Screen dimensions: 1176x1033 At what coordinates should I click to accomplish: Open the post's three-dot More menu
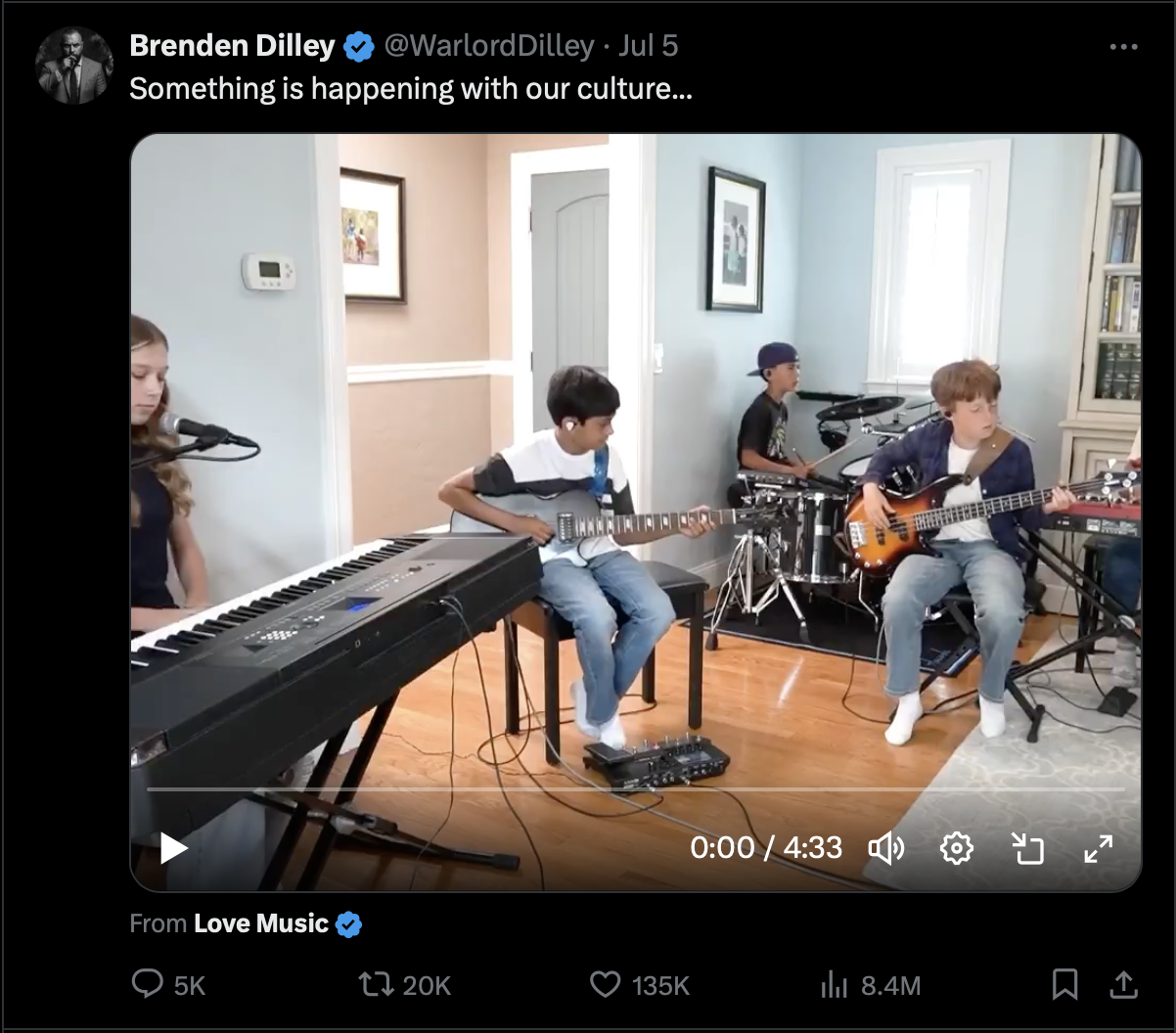(x=1123, y=47)
